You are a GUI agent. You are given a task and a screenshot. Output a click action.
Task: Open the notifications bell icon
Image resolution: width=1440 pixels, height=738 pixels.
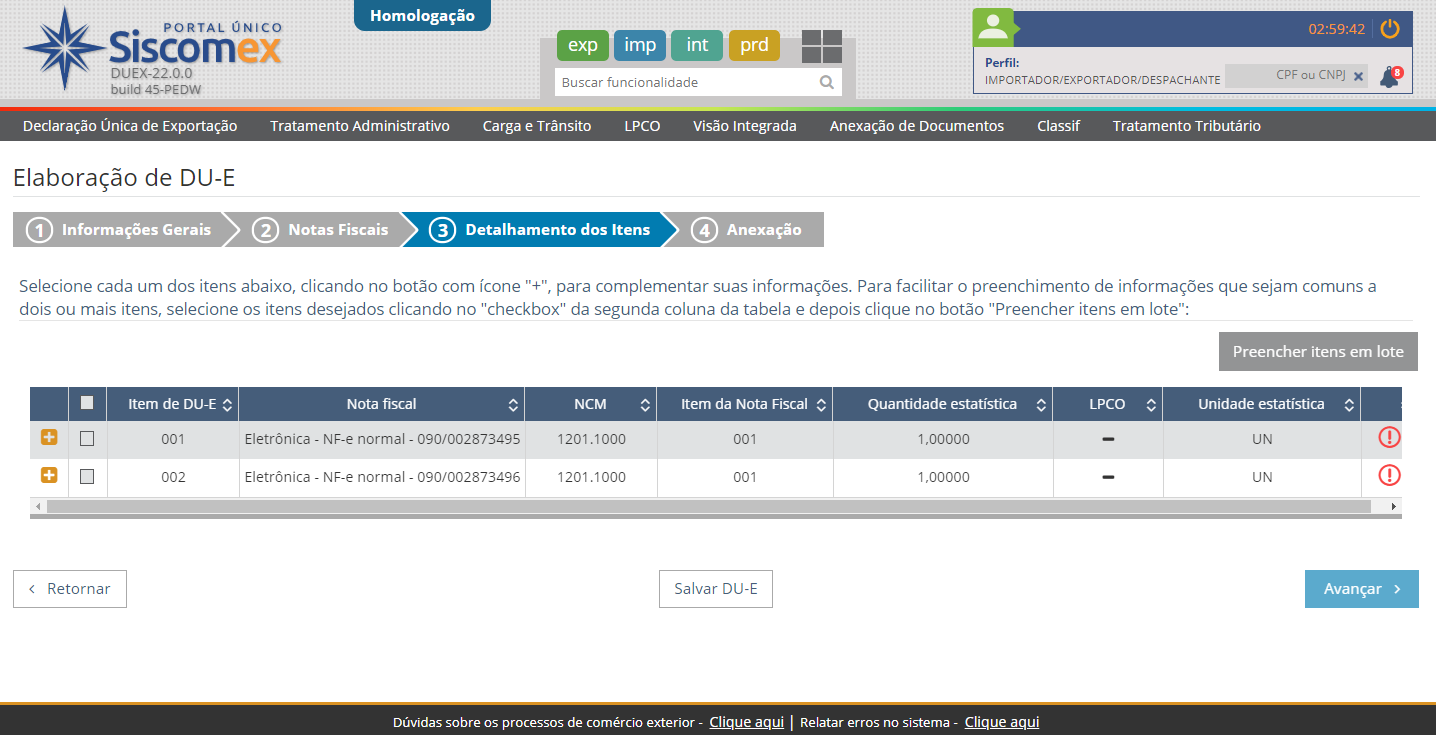(1388, 76)
